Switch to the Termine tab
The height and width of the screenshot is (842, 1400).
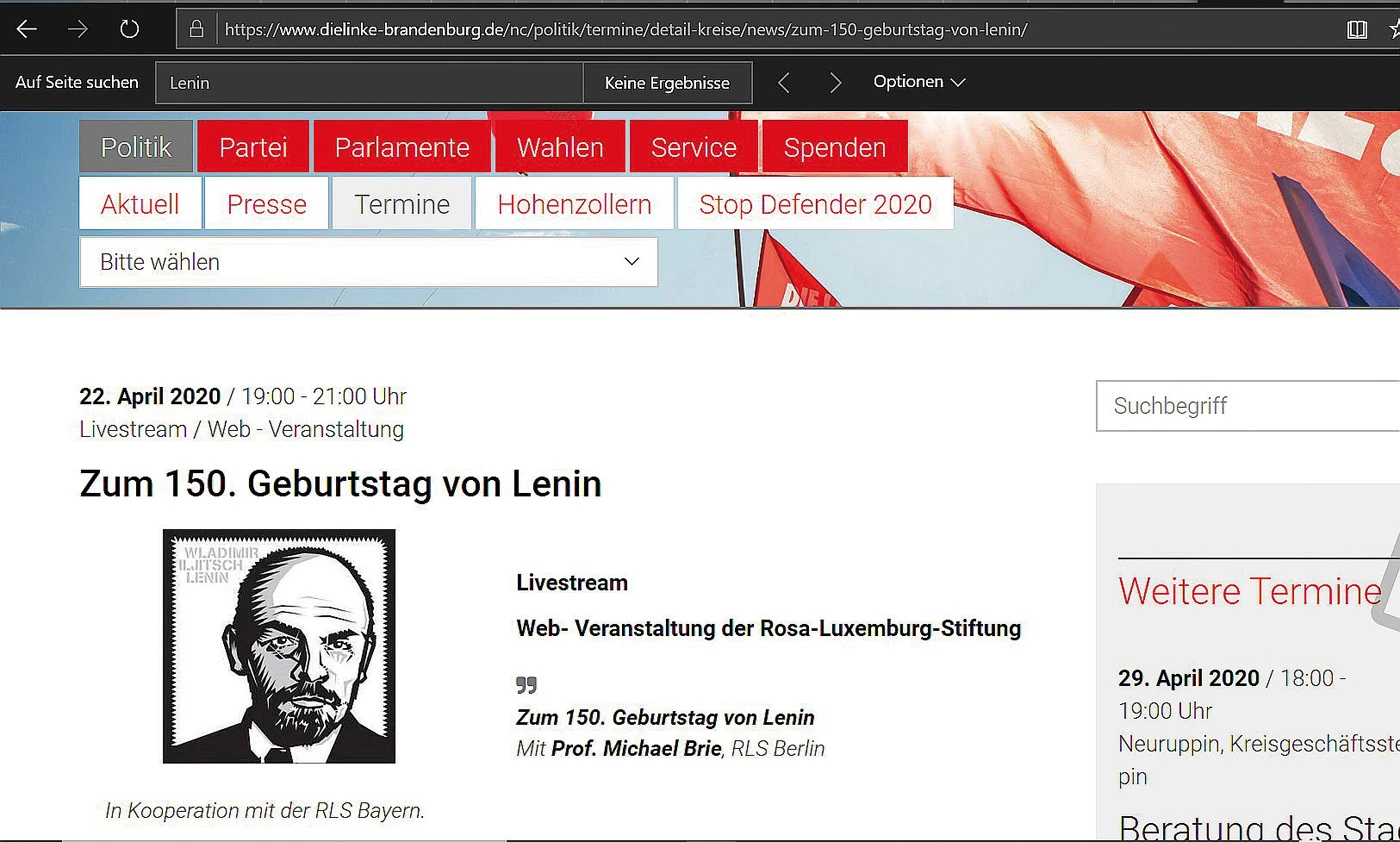click(402, 204)
